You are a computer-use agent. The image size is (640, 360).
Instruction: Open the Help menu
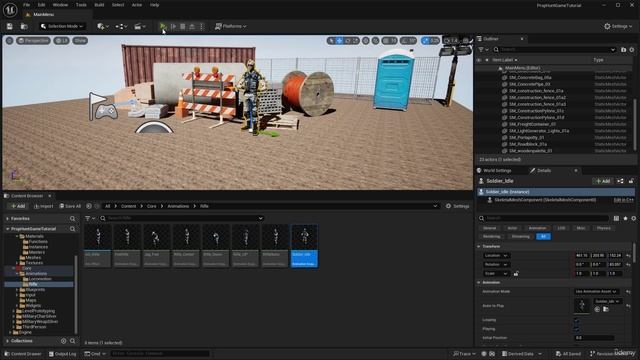[x=154, y=5]
